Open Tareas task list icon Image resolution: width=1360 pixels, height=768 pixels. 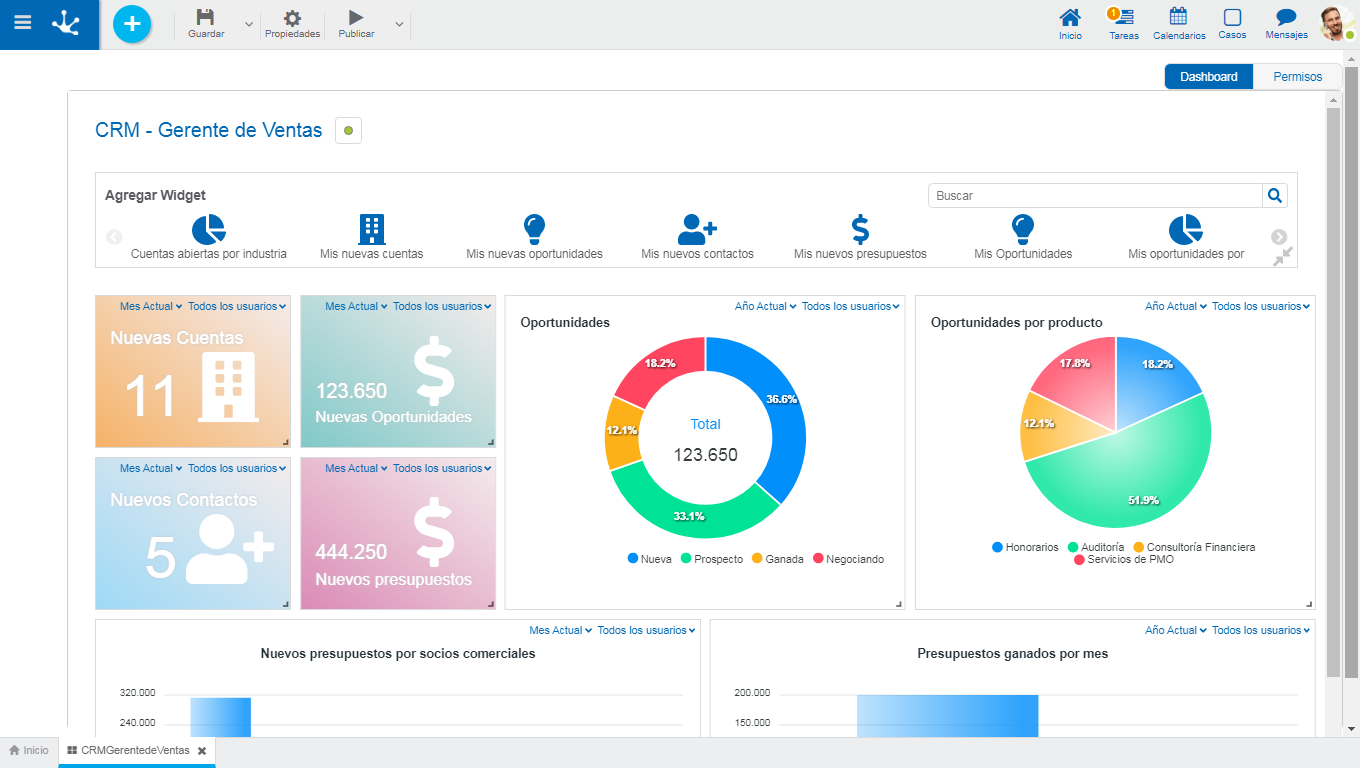tap(1124, 17)
